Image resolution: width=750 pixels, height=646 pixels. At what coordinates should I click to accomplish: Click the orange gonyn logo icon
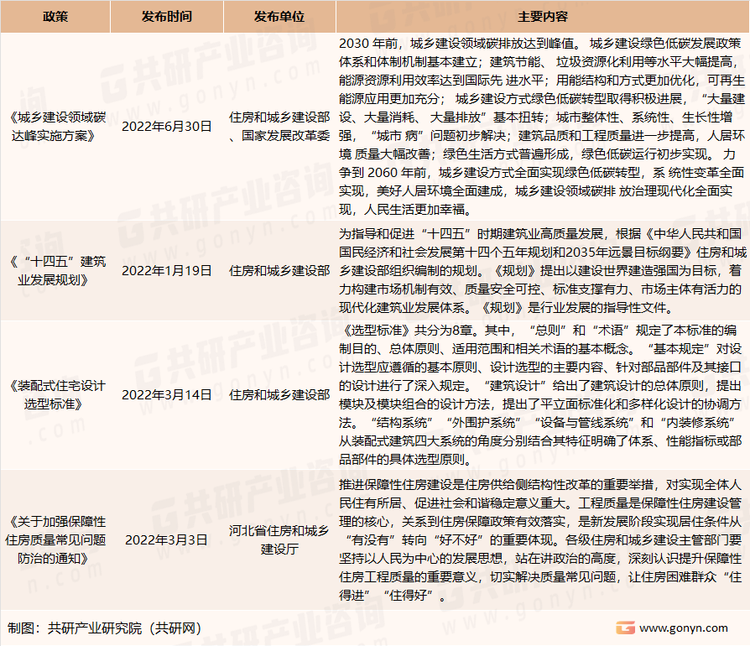[625, 627]
